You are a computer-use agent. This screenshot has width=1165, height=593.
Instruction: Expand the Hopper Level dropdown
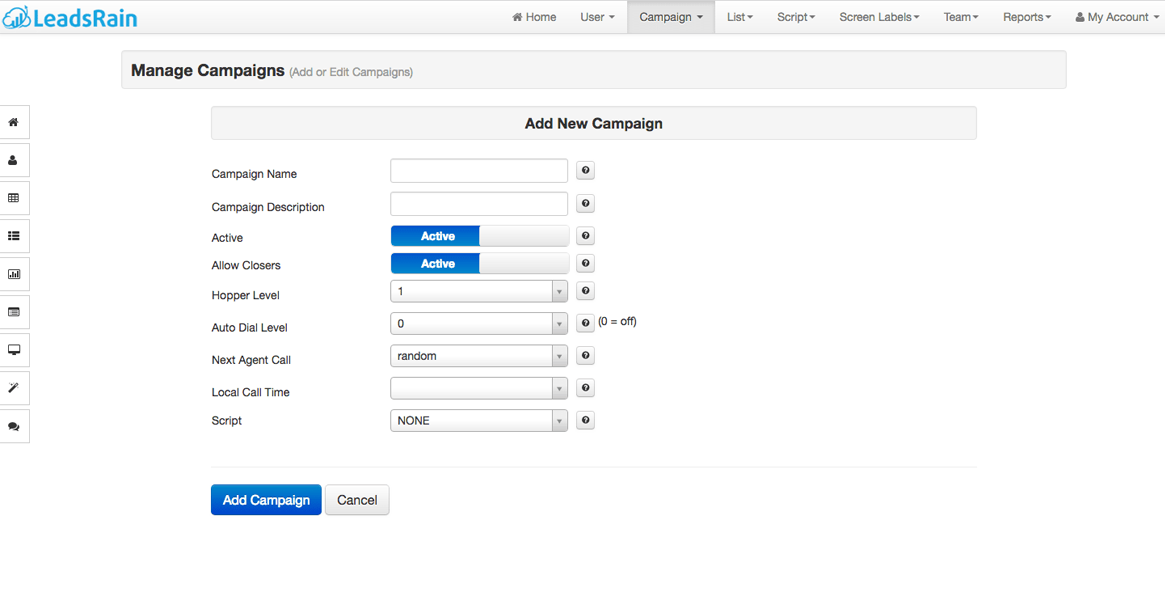tap(479, 292)
